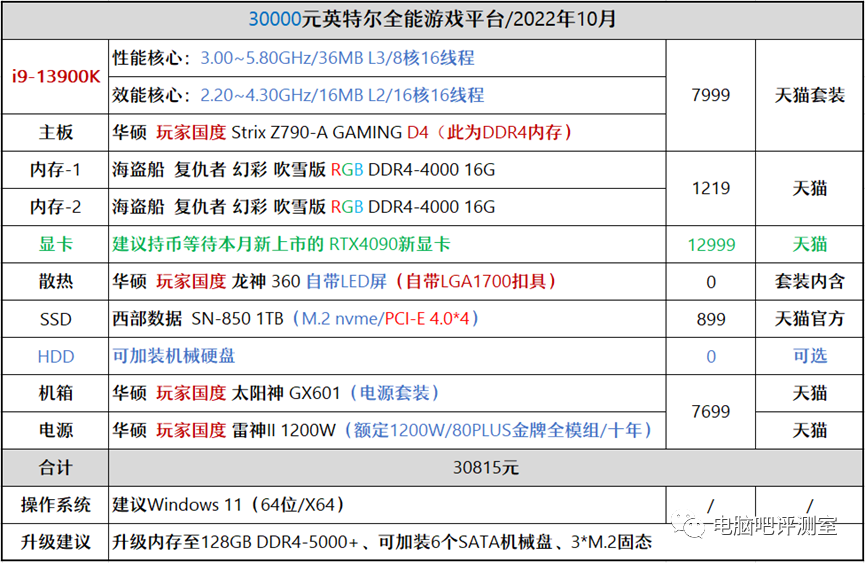Viewport: 865px width, 563px height.
Task: Select the 升级建议 label cell
Action: point(55,543)
